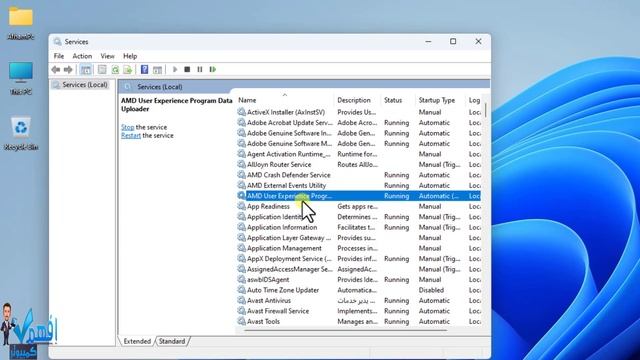
Task: Open the View menu
Action: tap(107, 56)
